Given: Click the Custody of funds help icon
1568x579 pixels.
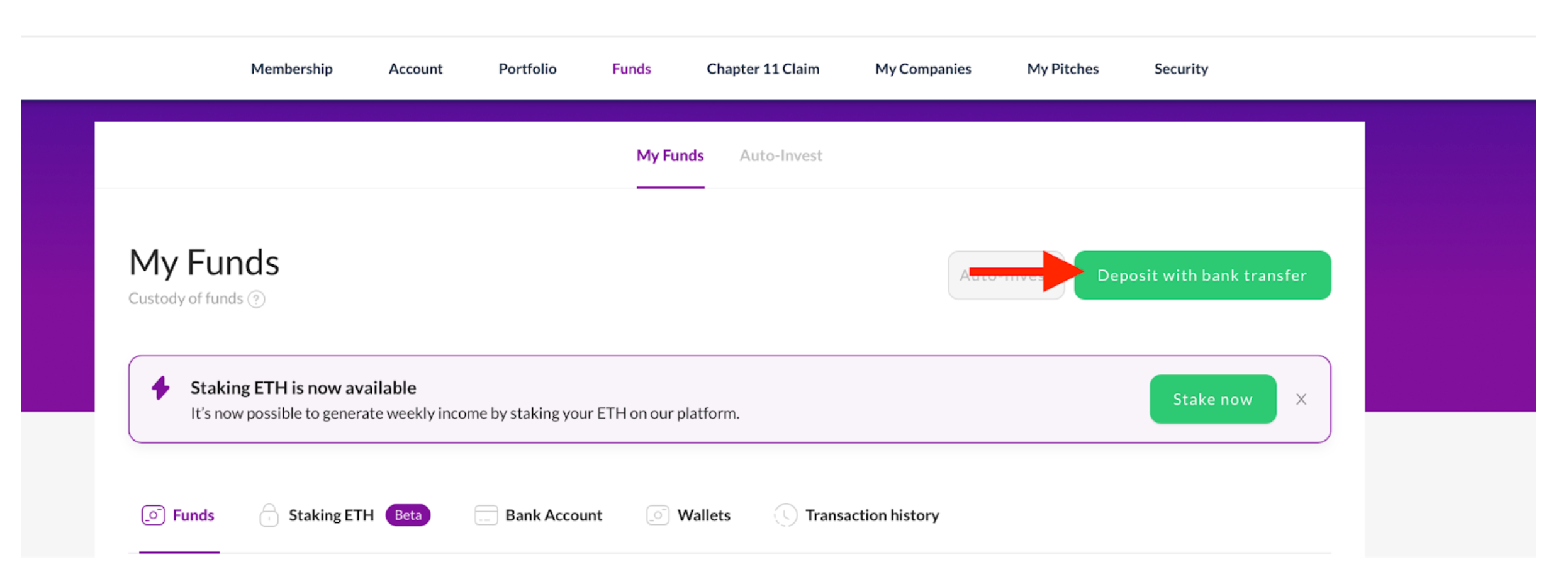Looking at the screenshot, I should click(x=256, y=299).
